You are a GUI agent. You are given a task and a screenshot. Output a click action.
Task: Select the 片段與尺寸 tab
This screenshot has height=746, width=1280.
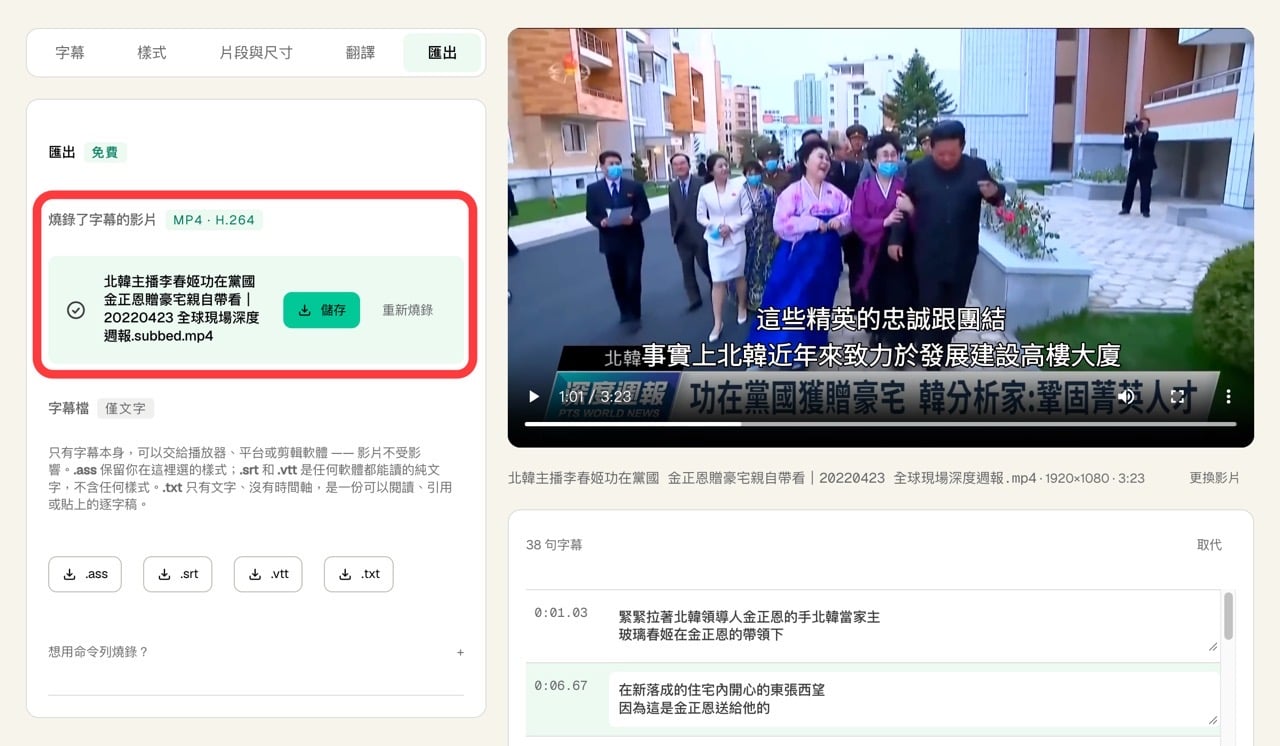point(256,53)
